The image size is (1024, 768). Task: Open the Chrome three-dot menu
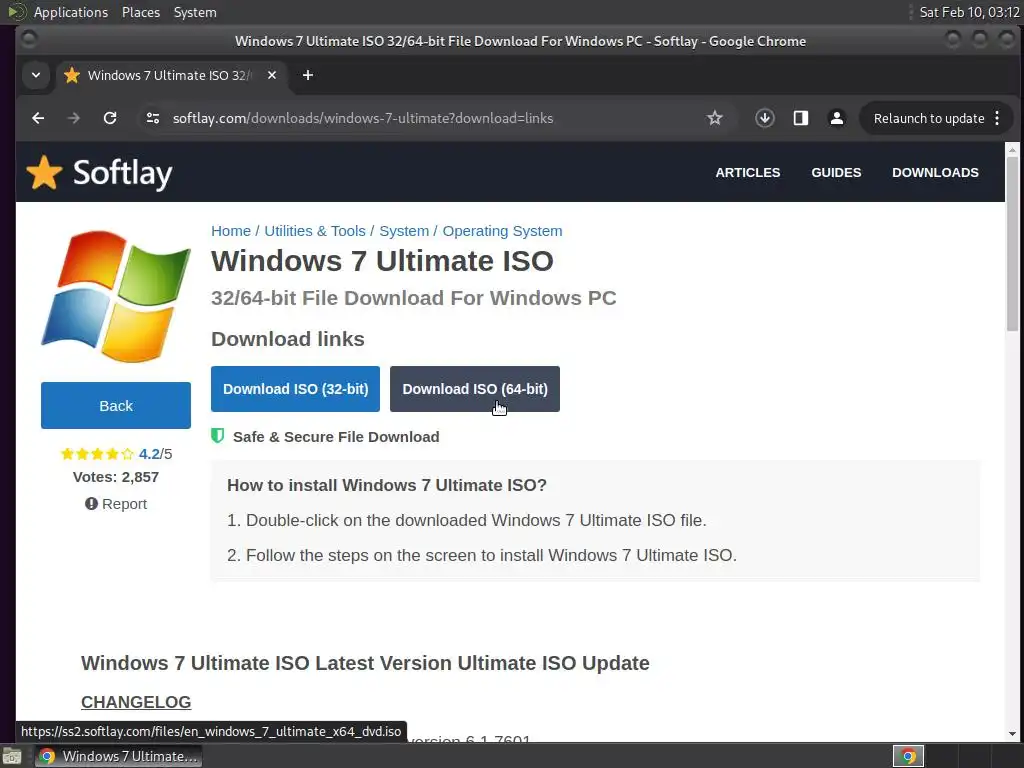coord(997,118)
